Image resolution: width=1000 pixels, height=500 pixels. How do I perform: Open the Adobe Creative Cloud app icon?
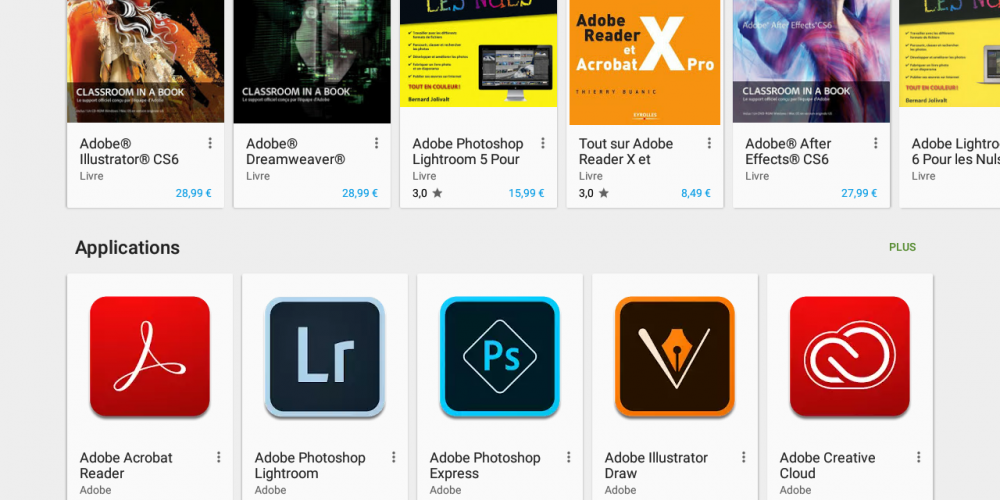click(x=849, y=357)
